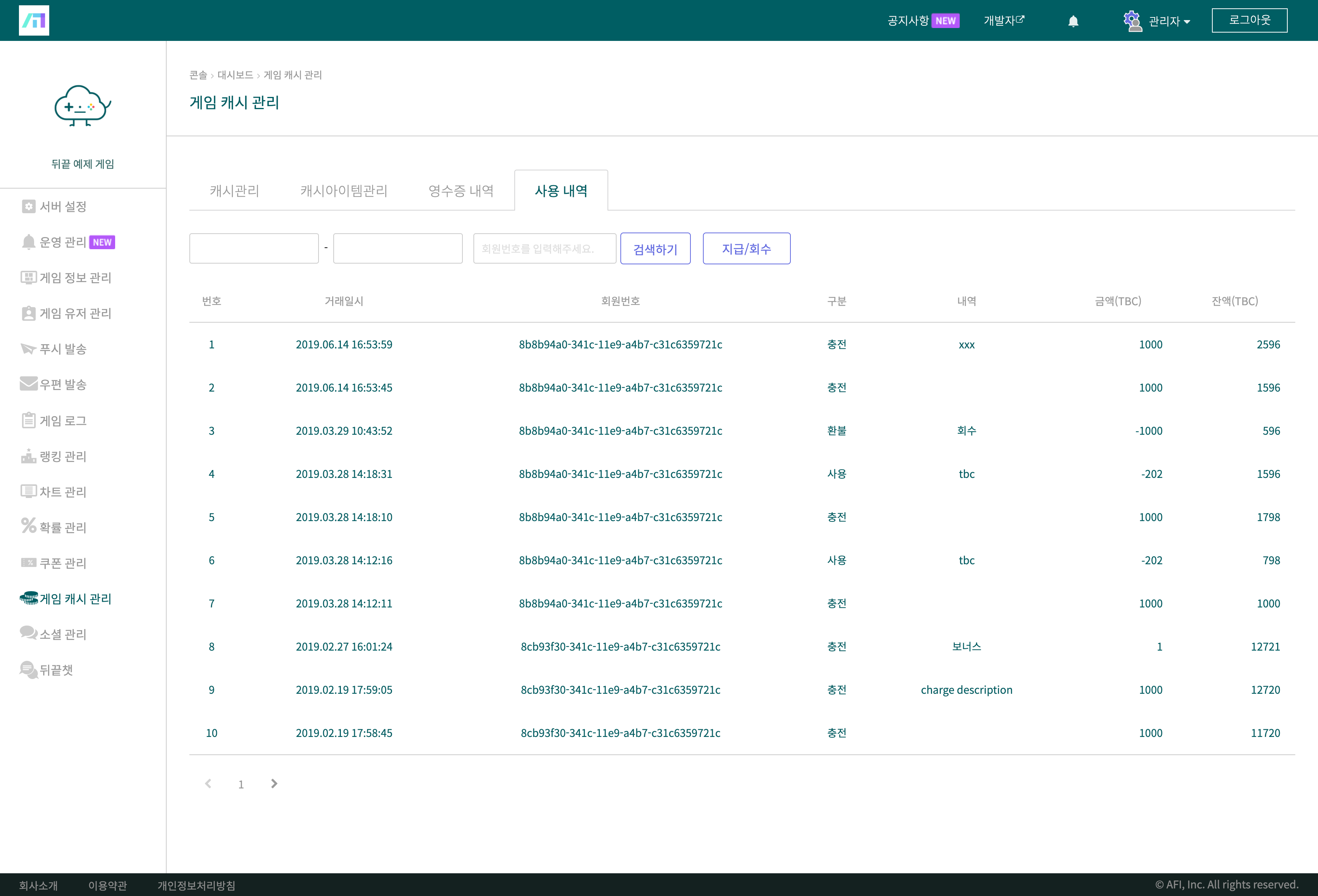Open 서버 설정 in the sidebar
The image size is (1318, 896).
(x=64, y=206)
